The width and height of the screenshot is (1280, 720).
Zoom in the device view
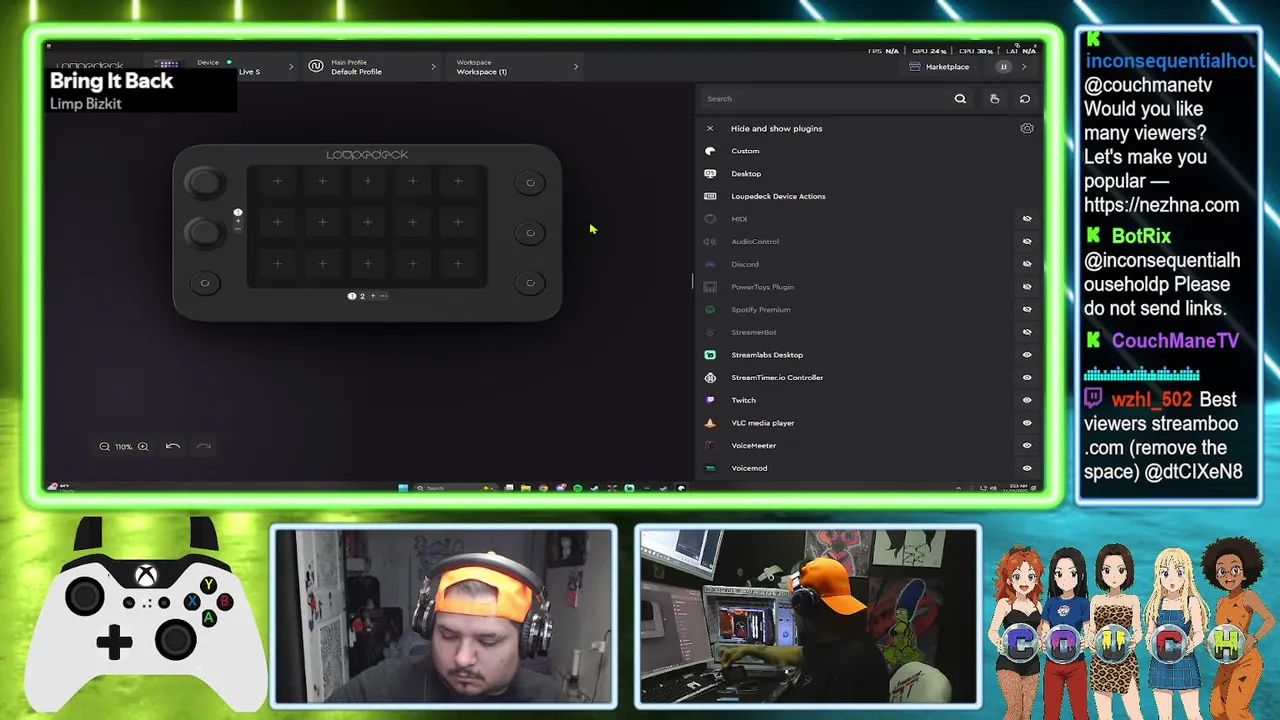[x=143, y=447]
